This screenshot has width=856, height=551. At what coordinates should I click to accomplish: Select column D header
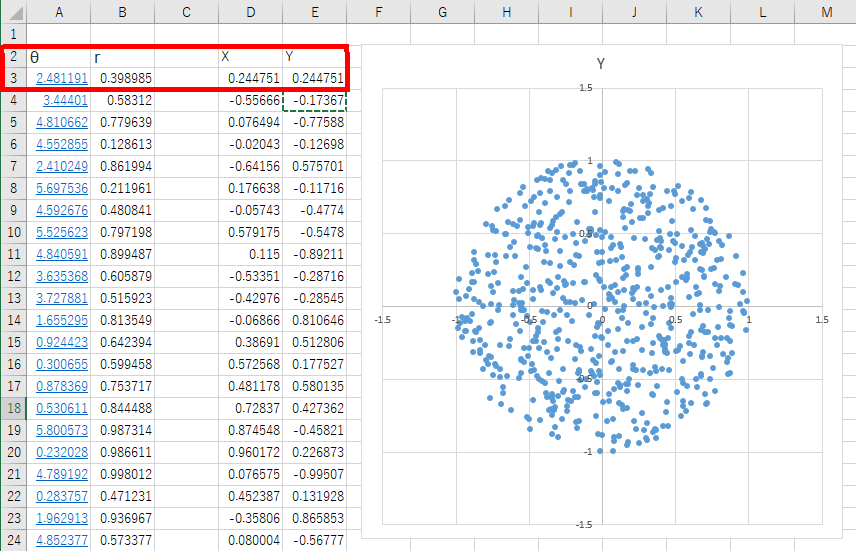[250, 12]
